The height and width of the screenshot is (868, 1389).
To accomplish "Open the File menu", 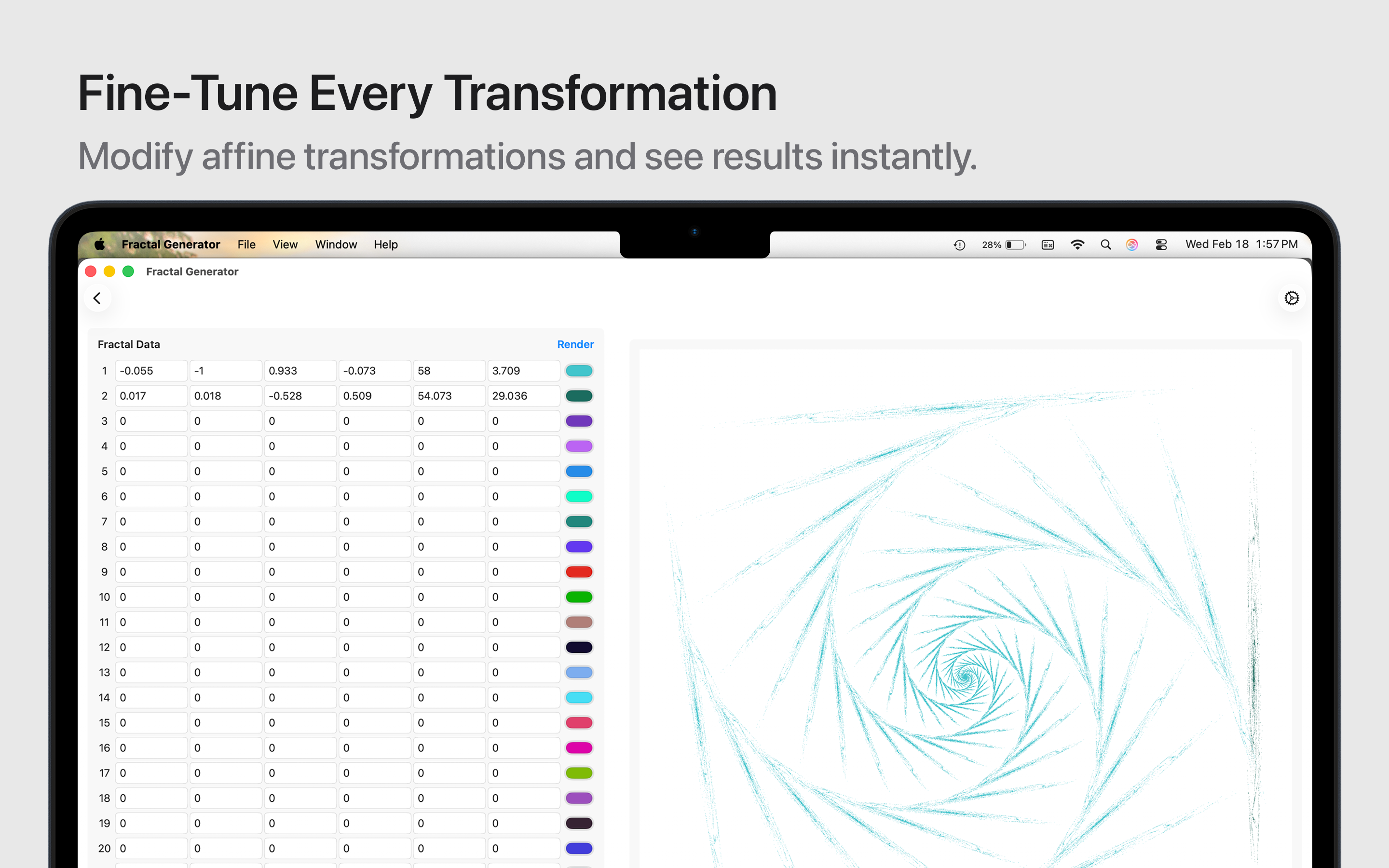I will click(x=246, y=244).
